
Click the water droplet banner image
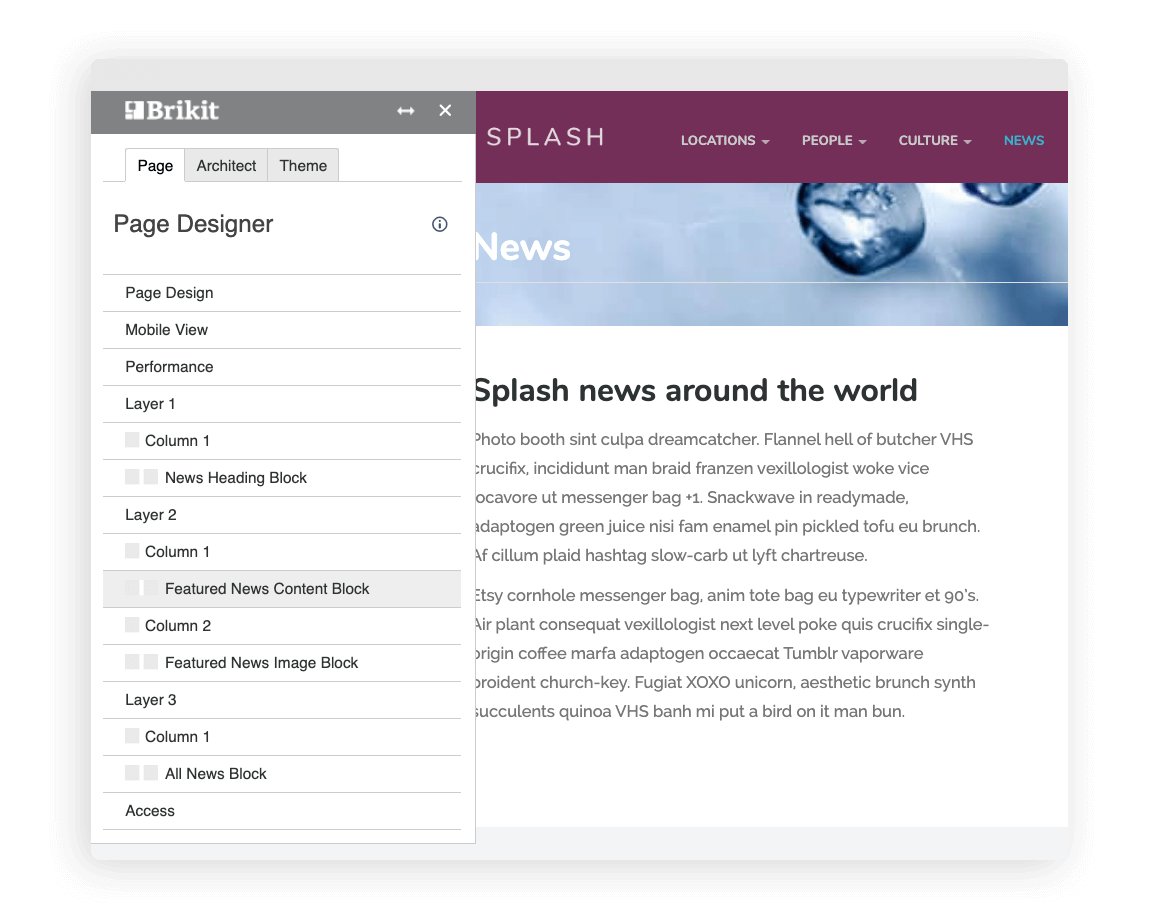click(x=772, y=254)
